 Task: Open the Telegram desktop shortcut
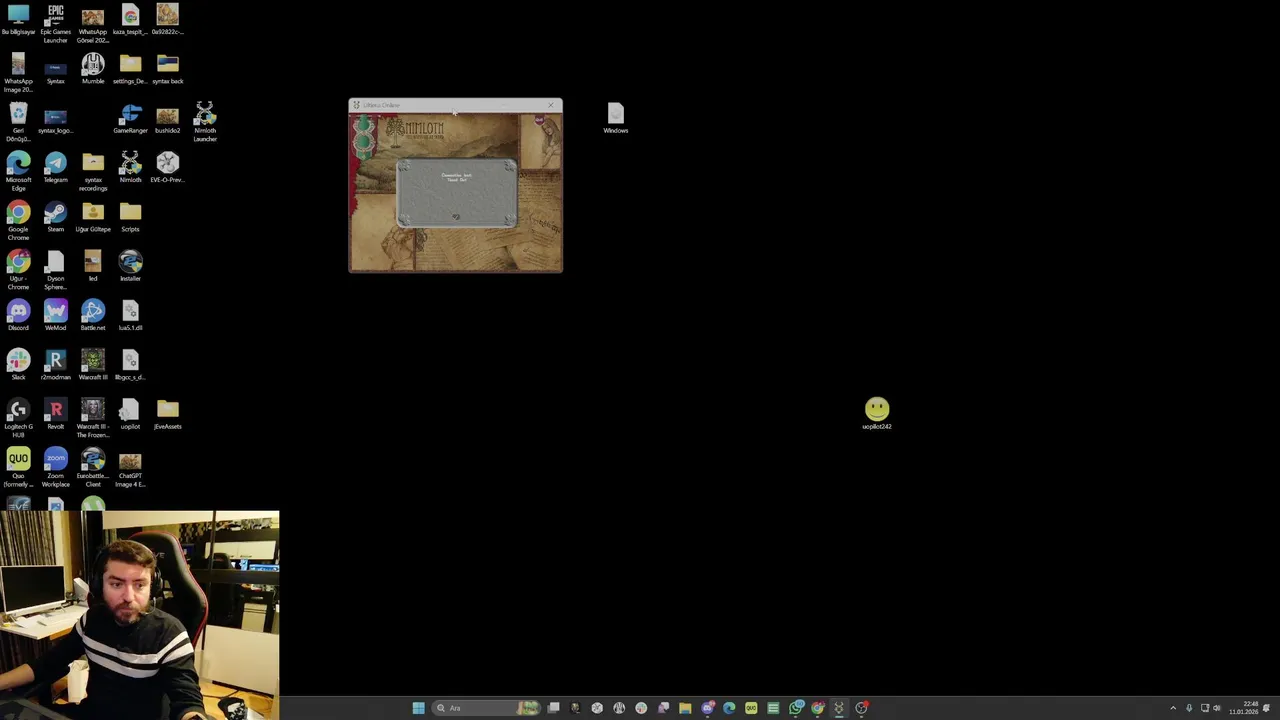(x=55, y=167)
